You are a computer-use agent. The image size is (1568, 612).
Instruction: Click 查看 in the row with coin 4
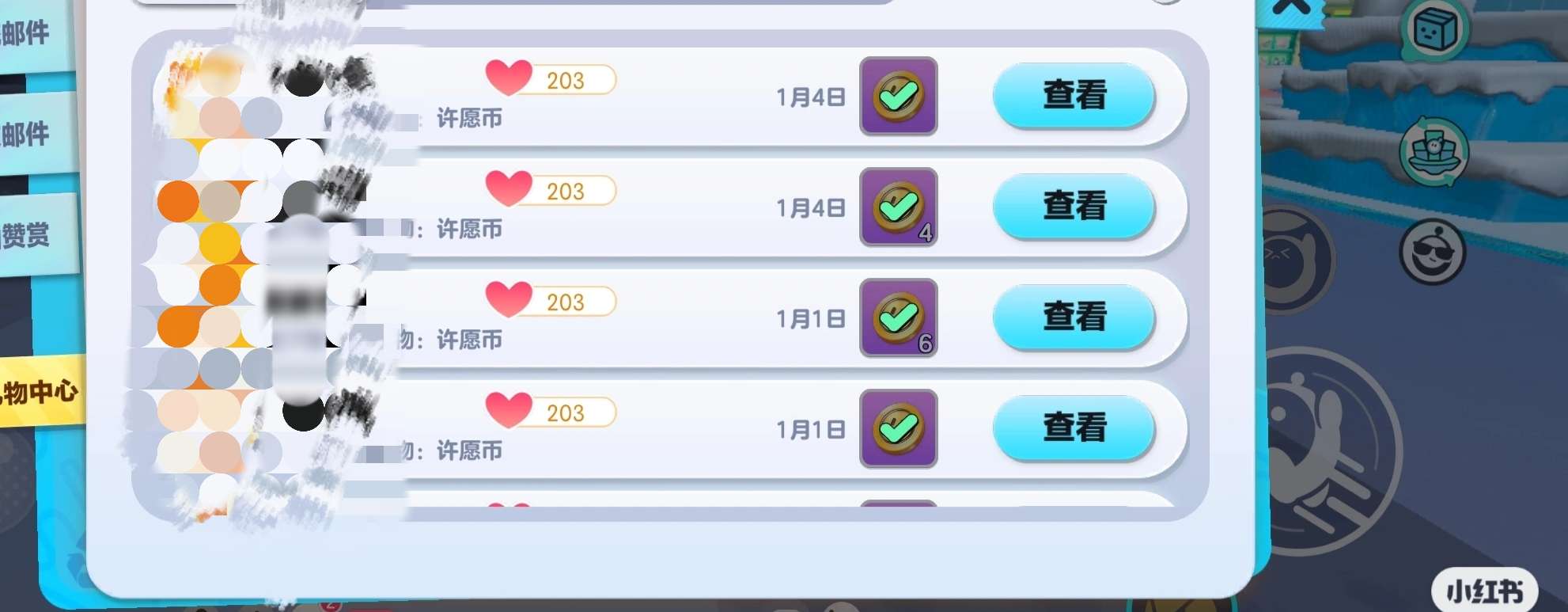tap(1074, 207)
